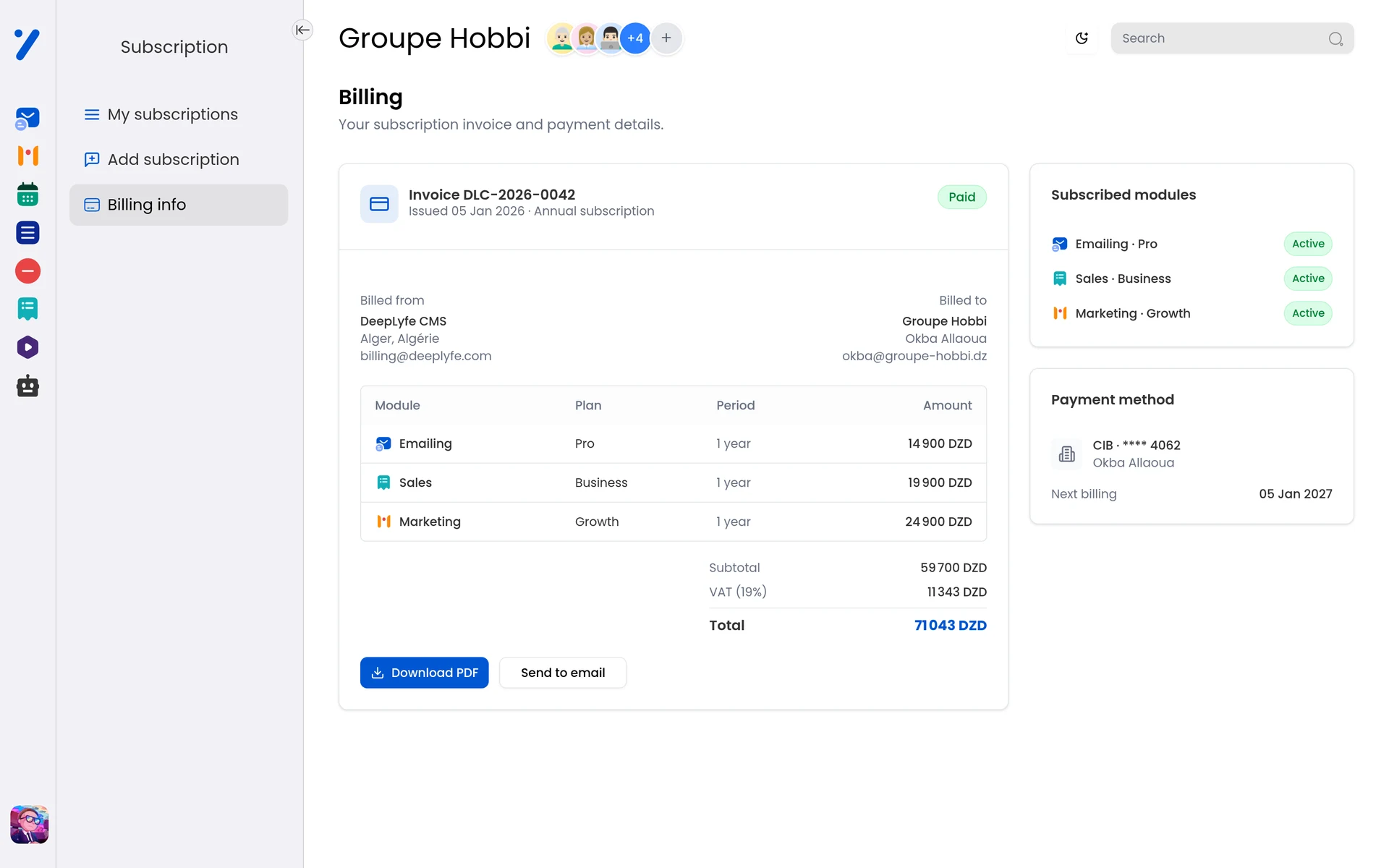This screenshot has width=1389, height=868.
Task: Click the Emailing row in invoice table
Action: point(673,443)
